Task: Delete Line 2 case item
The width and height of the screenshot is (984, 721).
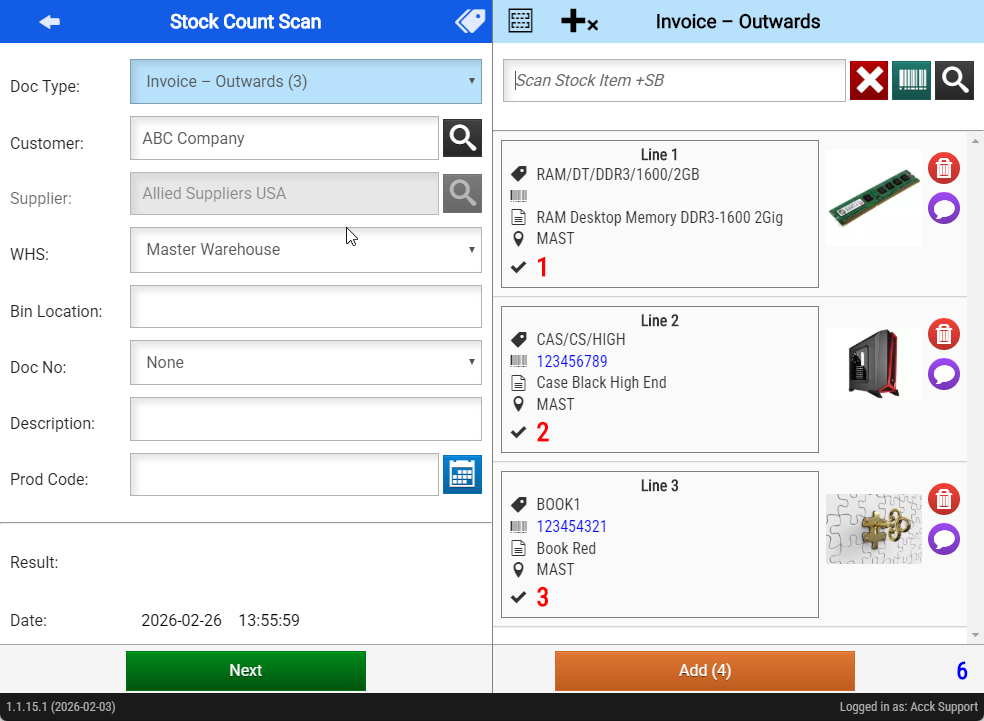Action: click(x=944, y=334)
